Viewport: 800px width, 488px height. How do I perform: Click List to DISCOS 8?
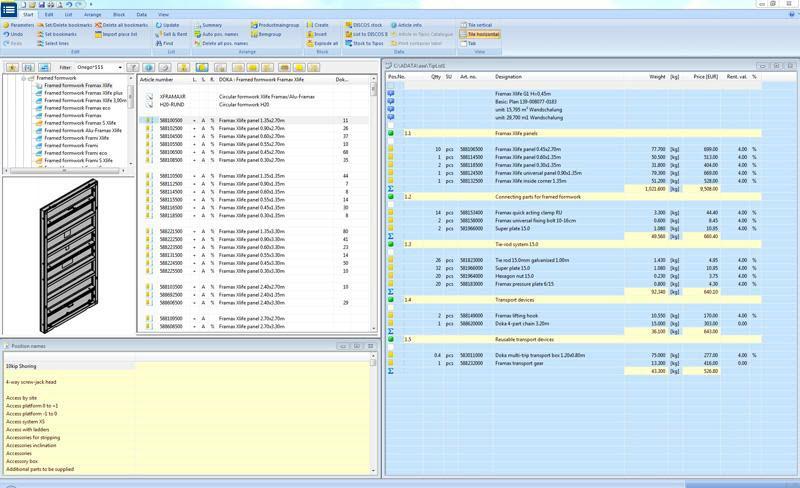(x=366, y=34)
